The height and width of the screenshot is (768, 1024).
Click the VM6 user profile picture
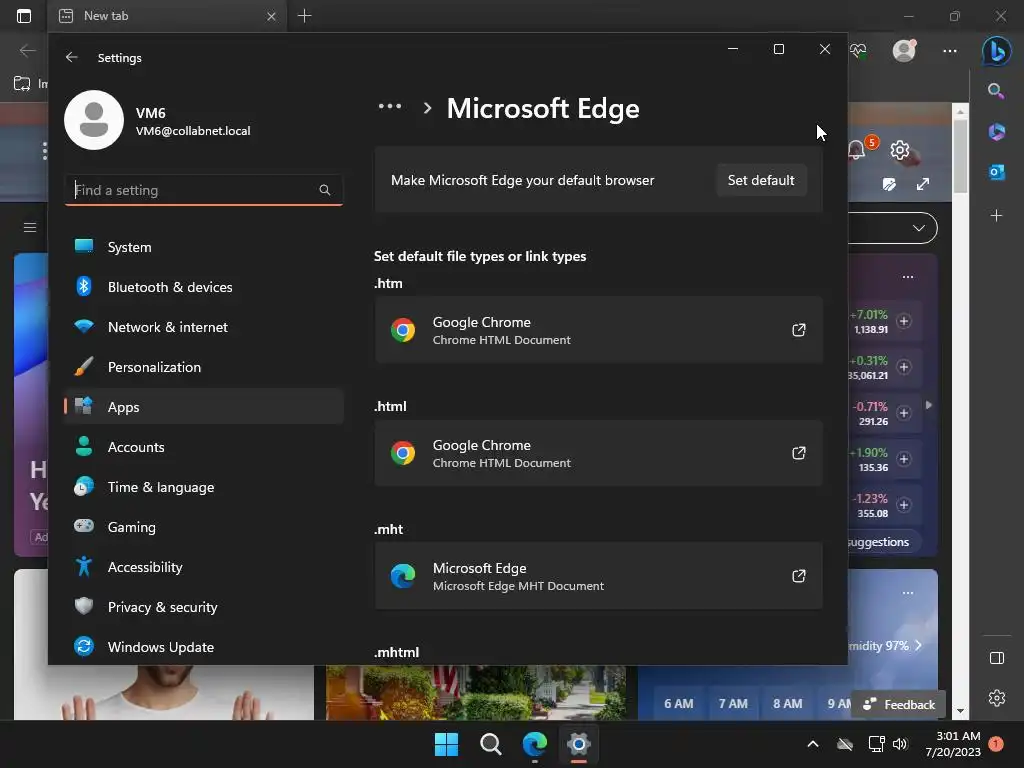coord(94,120)
